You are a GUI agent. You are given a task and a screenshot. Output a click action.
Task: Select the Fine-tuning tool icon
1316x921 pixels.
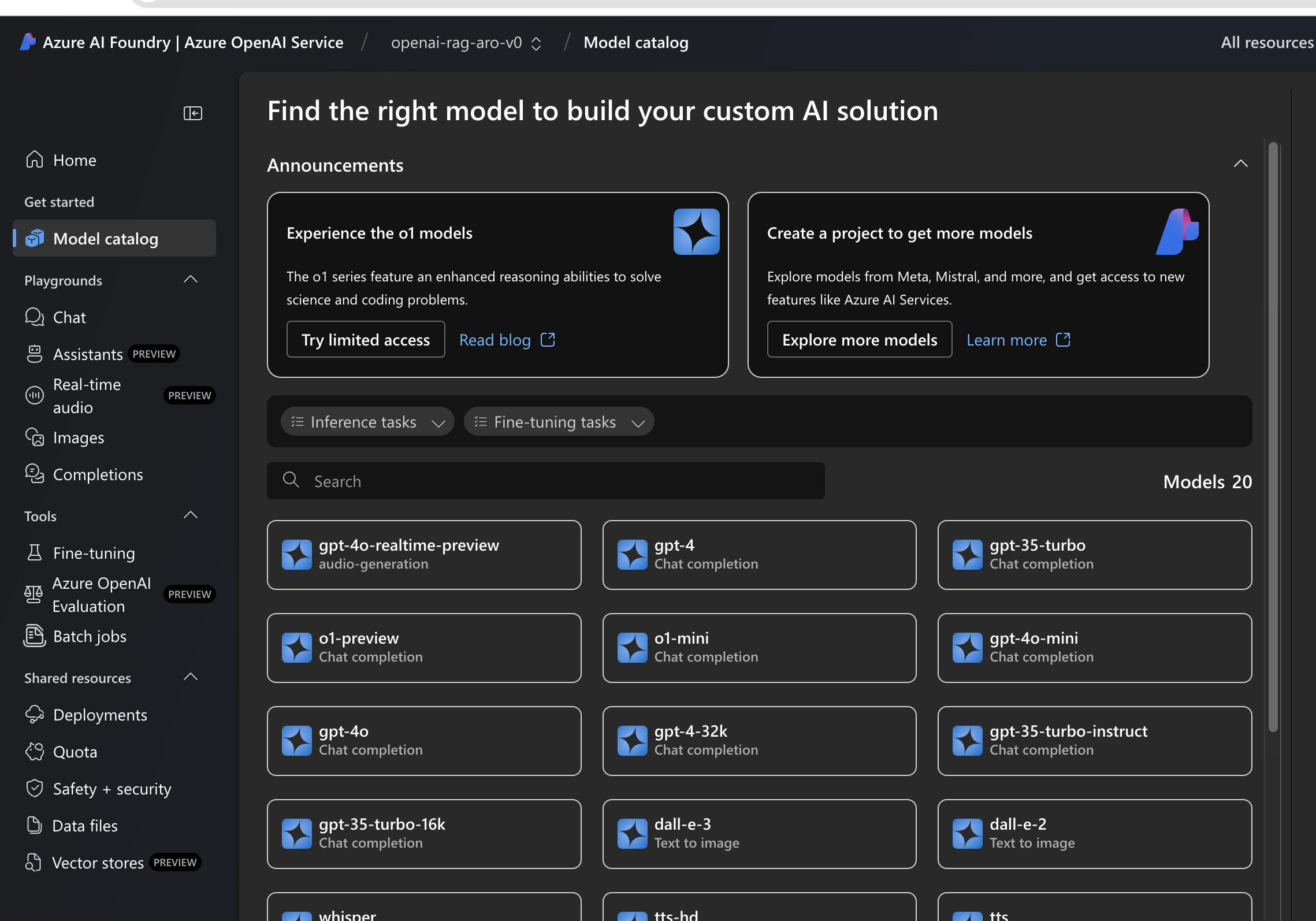[x=34, y=551]
